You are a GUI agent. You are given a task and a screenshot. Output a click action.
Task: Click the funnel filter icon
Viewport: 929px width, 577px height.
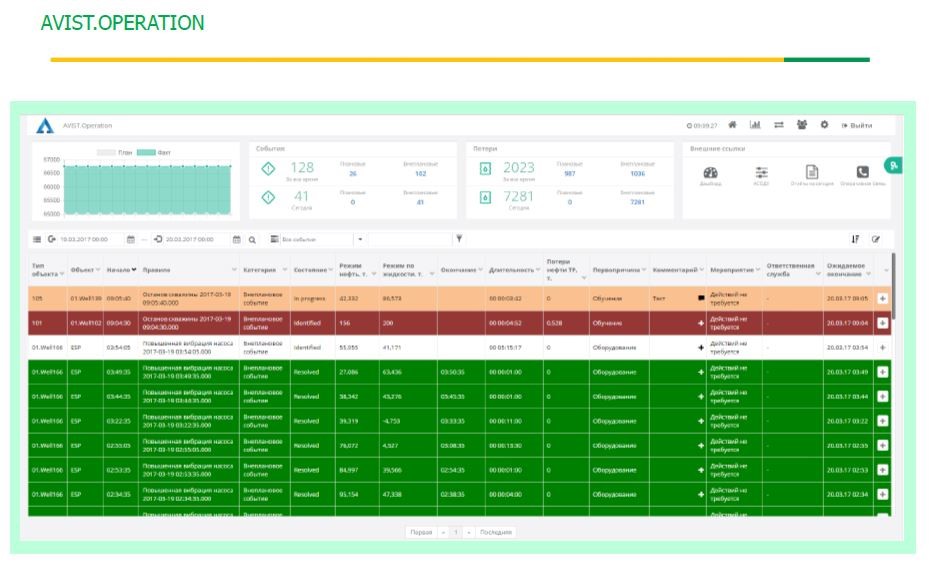click(459, 239)
